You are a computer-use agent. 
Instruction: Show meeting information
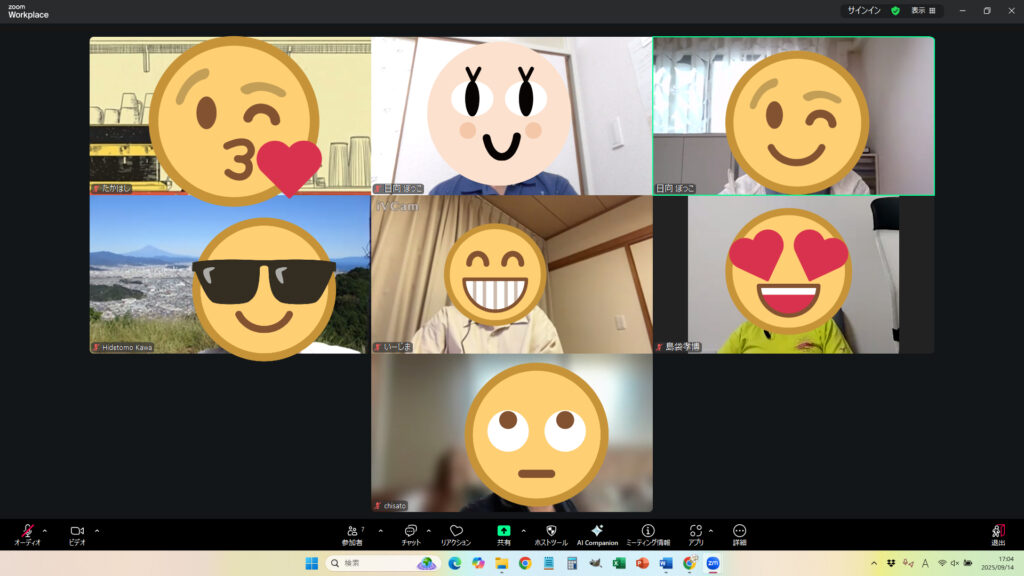pyautogui.click(x=648, y=531)
